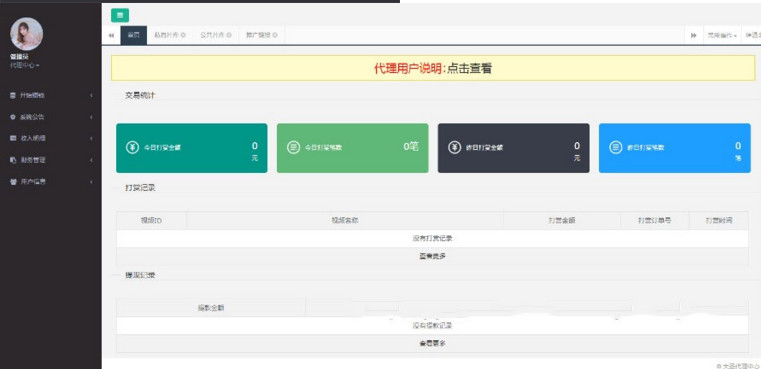Click the first sidebar menu icon (开始赚钱)
761x369 pixels.
13,96
